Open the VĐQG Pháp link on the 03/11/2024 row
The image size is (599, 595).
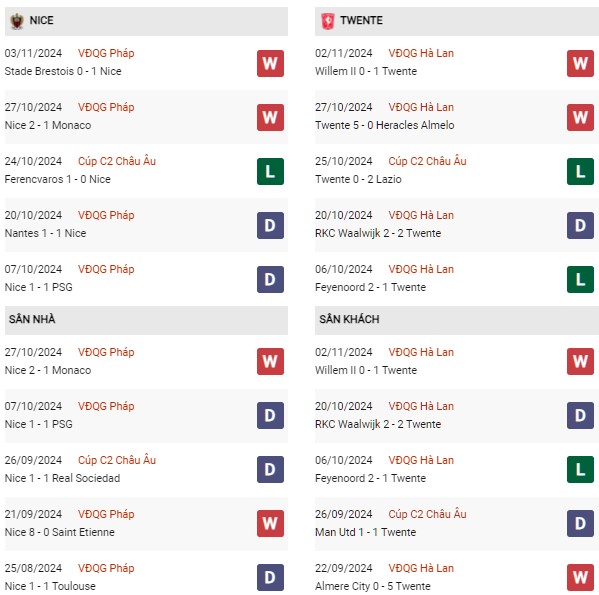coord(106,53)
